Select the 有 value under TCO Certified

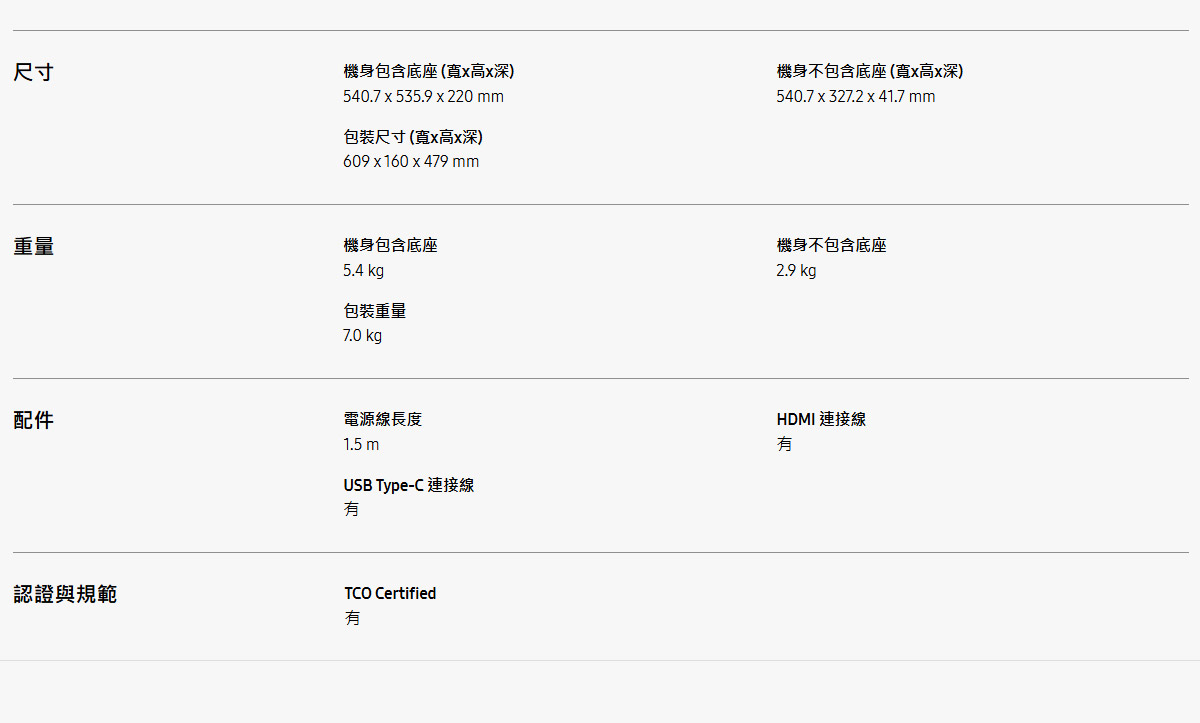tap(352, 619)
